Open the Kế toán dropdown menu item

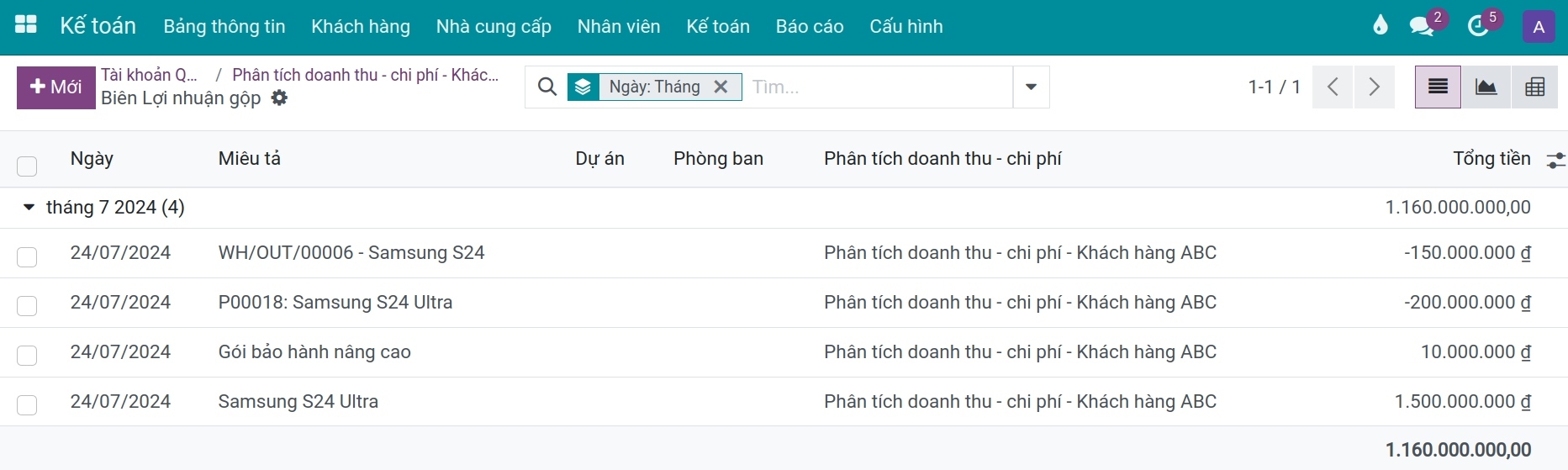point(718,27)
